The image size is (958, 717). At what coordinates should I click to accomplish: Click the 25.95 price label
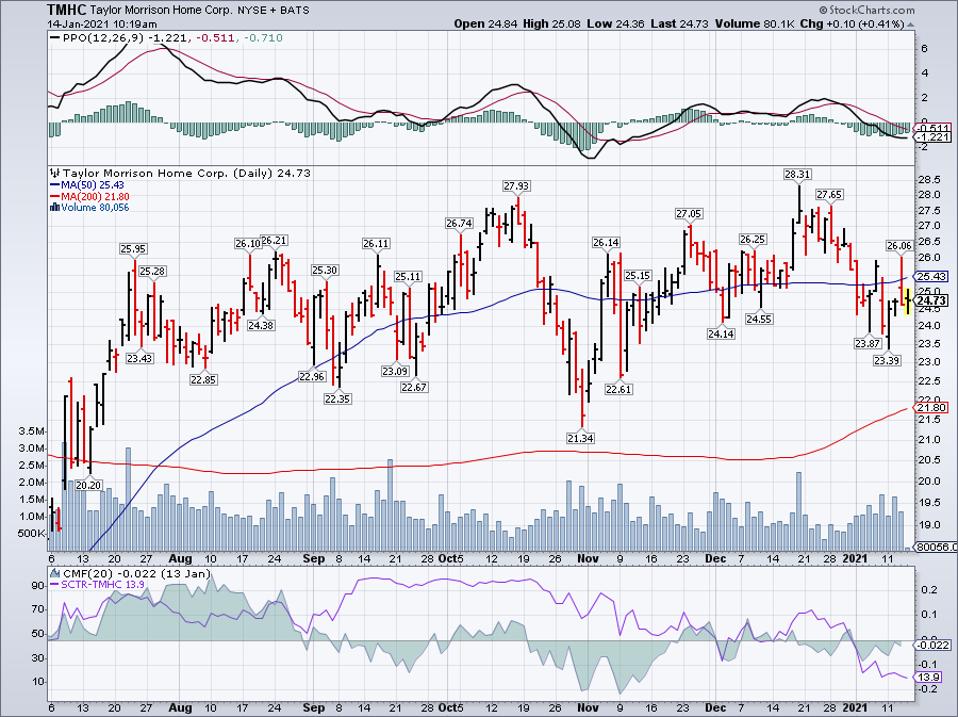[133, 249]
